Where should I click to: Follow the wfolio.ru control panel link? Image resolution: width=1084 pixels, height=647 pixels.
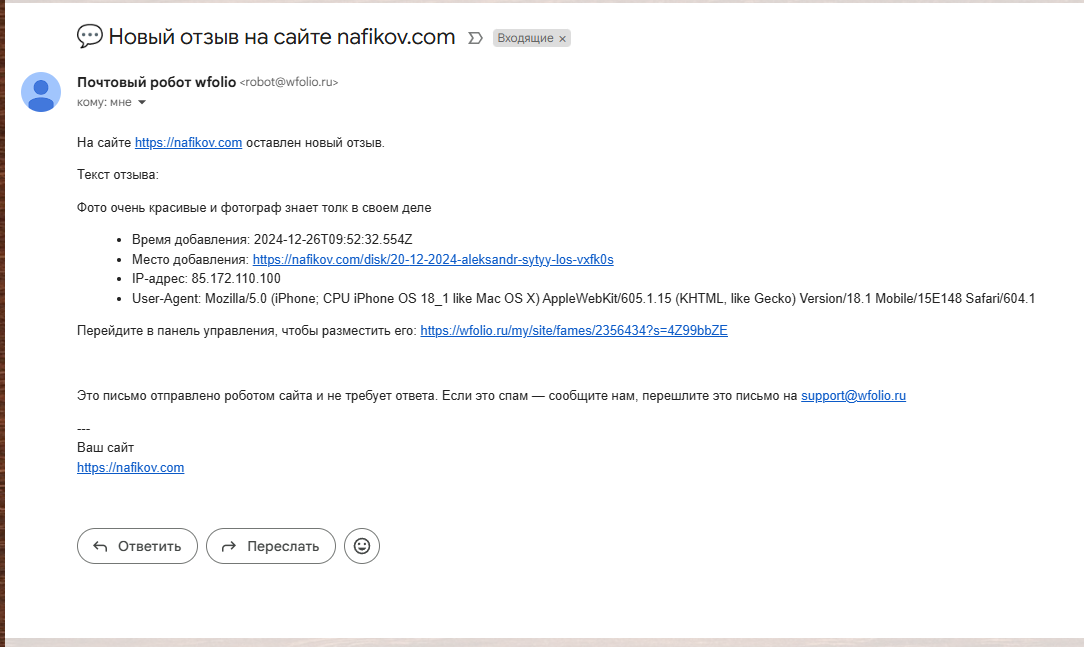click(x=573, y=331)
